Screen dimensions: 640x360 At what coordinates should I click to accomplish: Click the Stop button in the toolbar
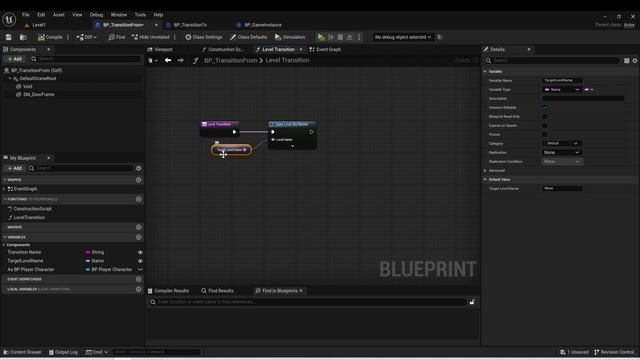click(340, 37)
